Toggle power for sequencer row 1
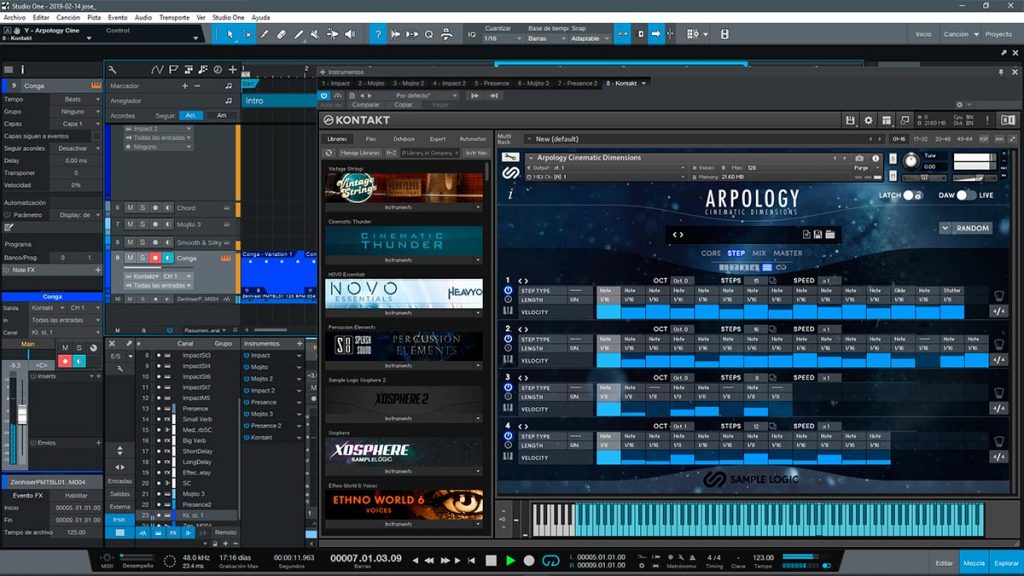Screen dimensions: 1024x576 click(508, 290)
